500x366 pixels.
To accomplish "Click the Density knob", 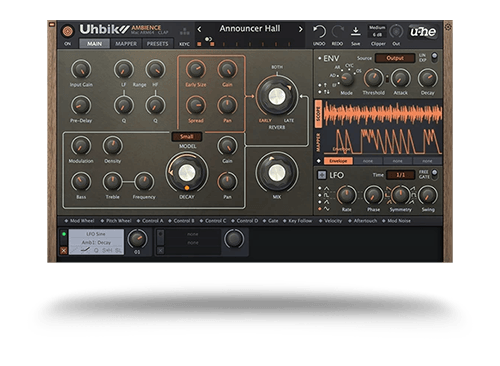I will pos(113,146).
